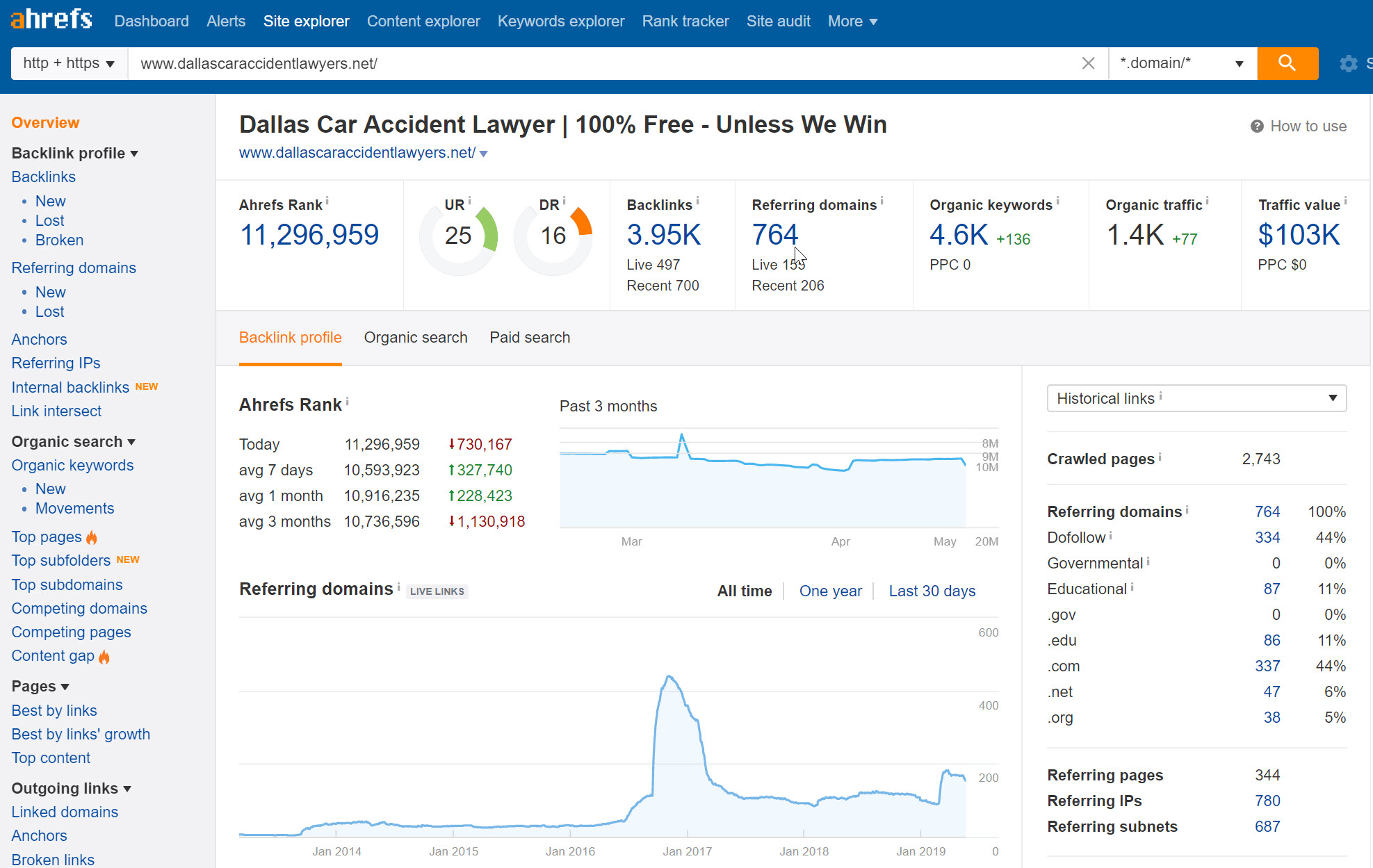Screen dimensions: 1373x868
Task: Switch to the Organic search tab
Action: (416, 338)
